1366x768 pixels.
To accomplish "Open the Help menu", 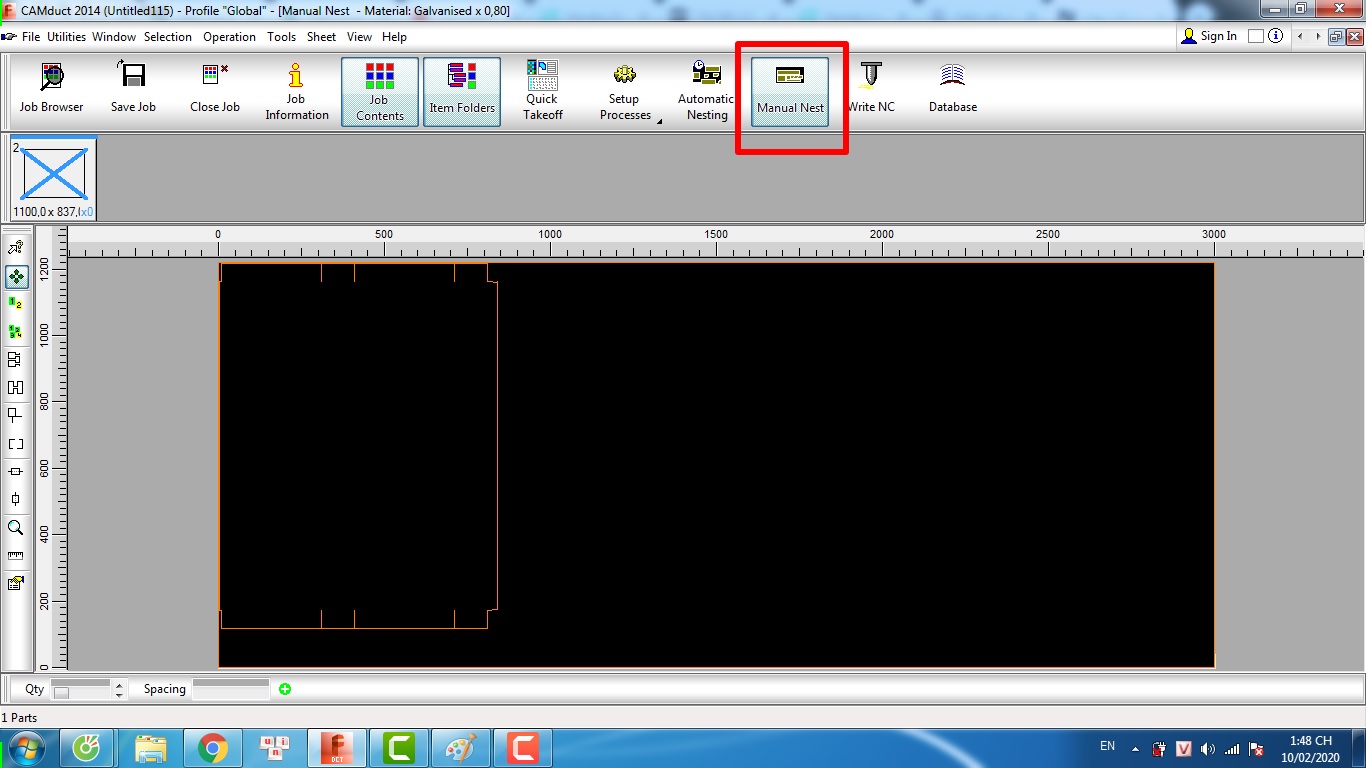I will click(395, 37).
